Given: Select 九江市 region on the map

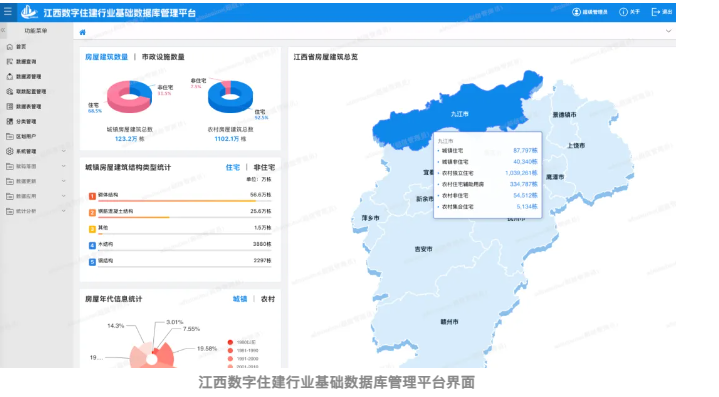Looking at the screenshot, I should (459, 114).
